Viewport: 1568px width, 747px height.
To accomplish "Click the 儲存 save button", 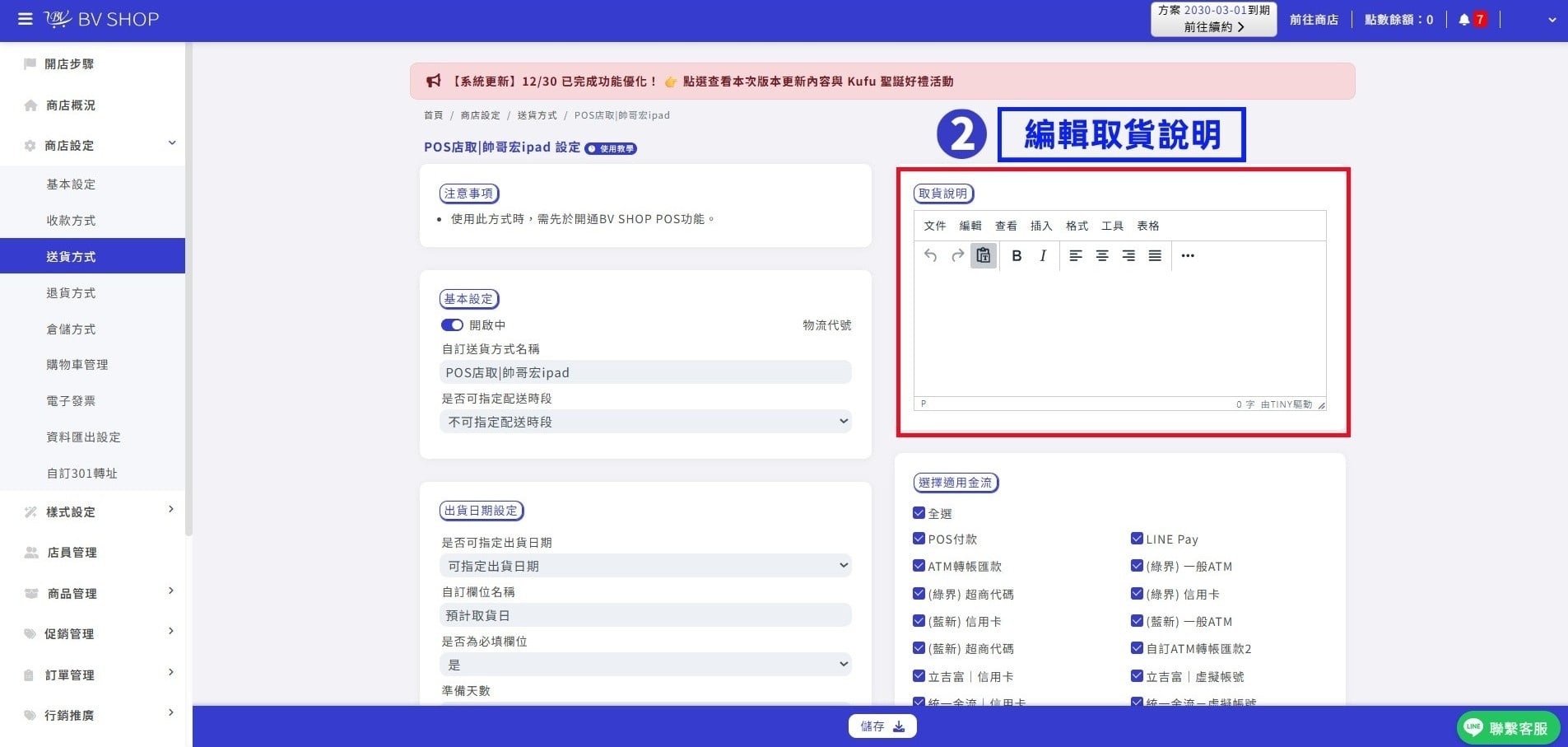I will tap(882, 726).
